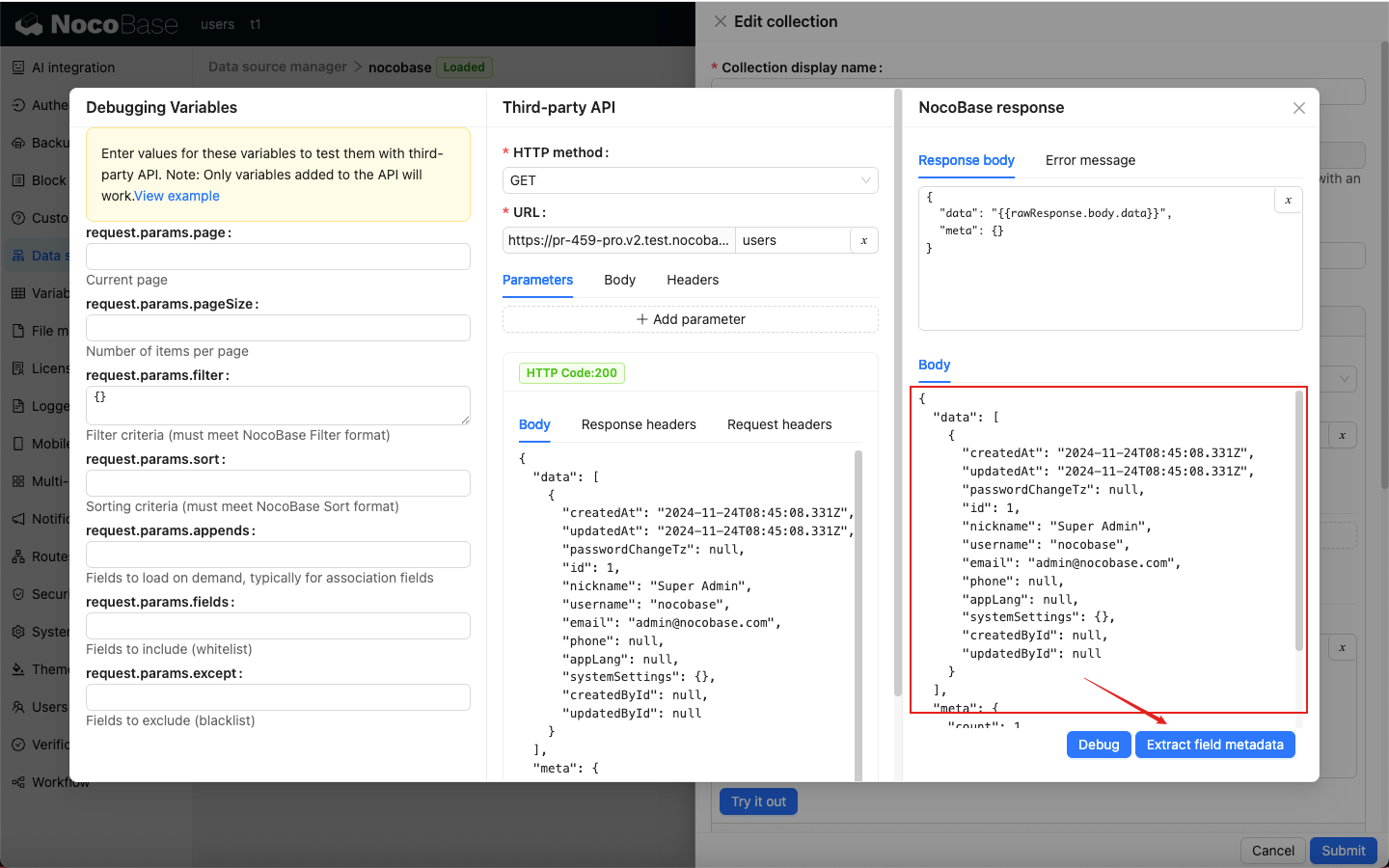
Task: Switch to the Headers tab
Action: (x=692, y=280)
